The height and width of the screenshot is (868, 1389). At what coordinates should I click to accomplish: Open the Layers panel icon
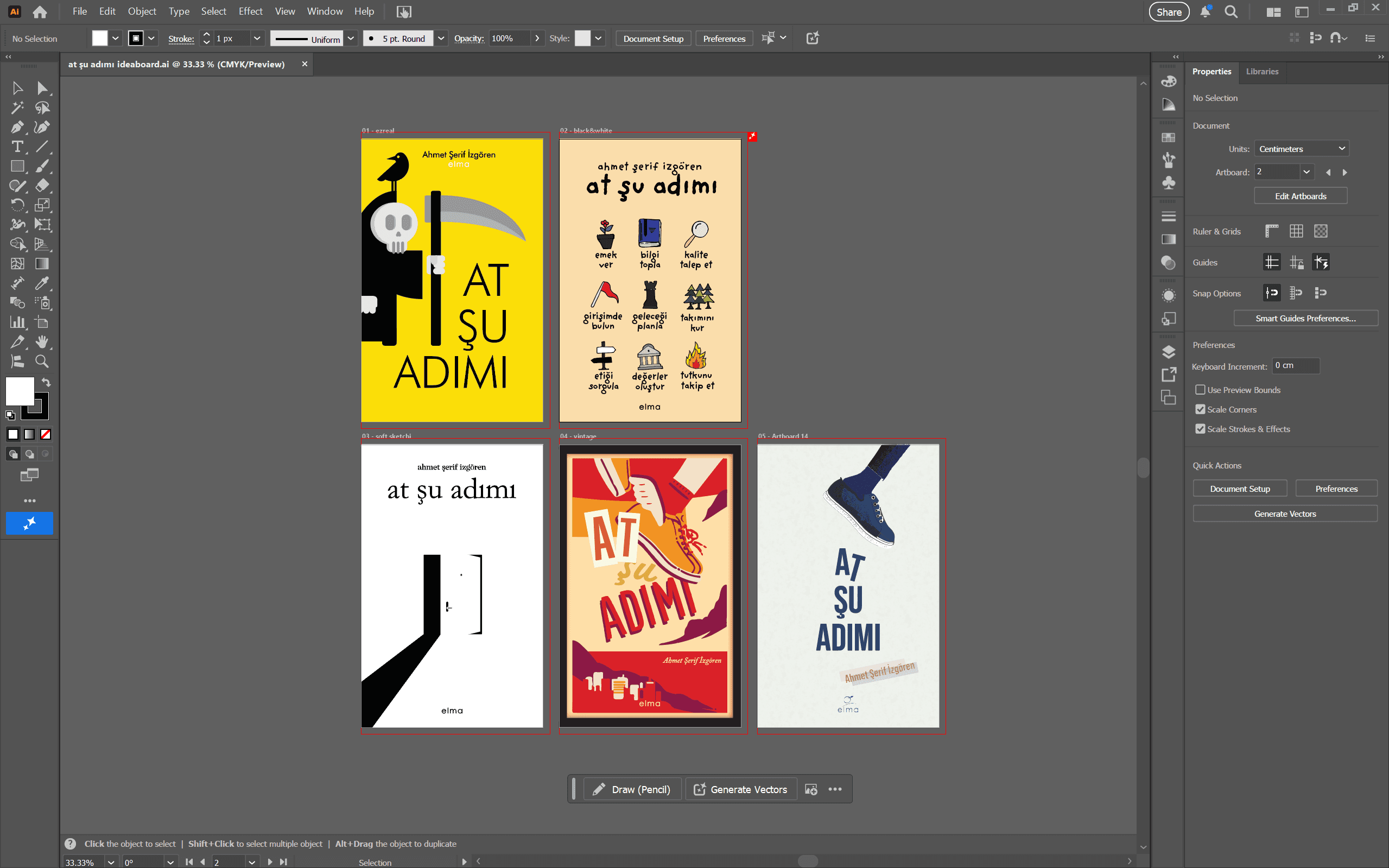tap(1168, 352)
